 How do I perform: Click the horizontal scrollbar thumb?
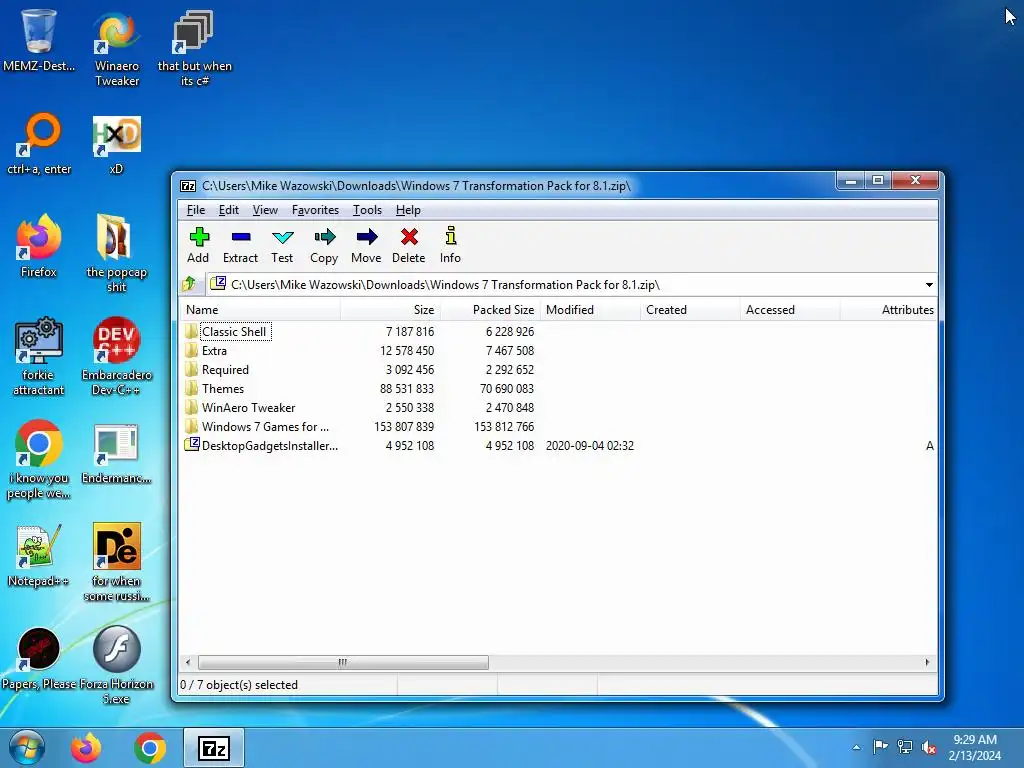pyautogui.click(x=343, y=662)
